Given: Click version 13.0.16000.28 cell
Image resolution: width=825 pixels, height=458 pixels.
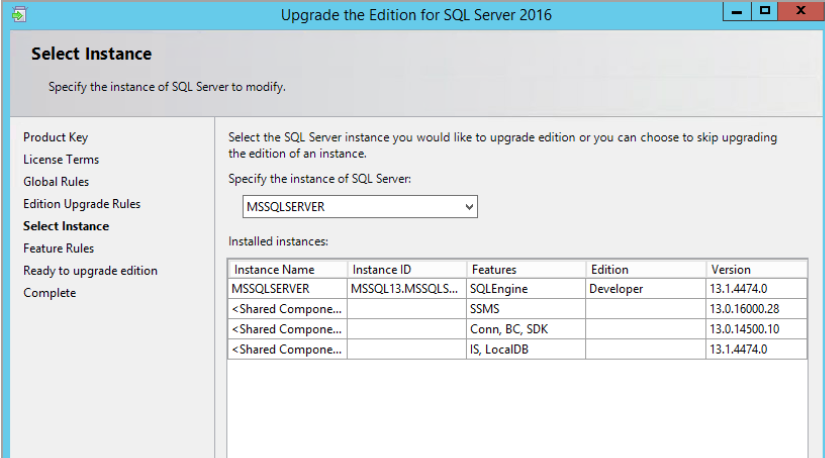Looking at the screenshot, I should [756, 309].
